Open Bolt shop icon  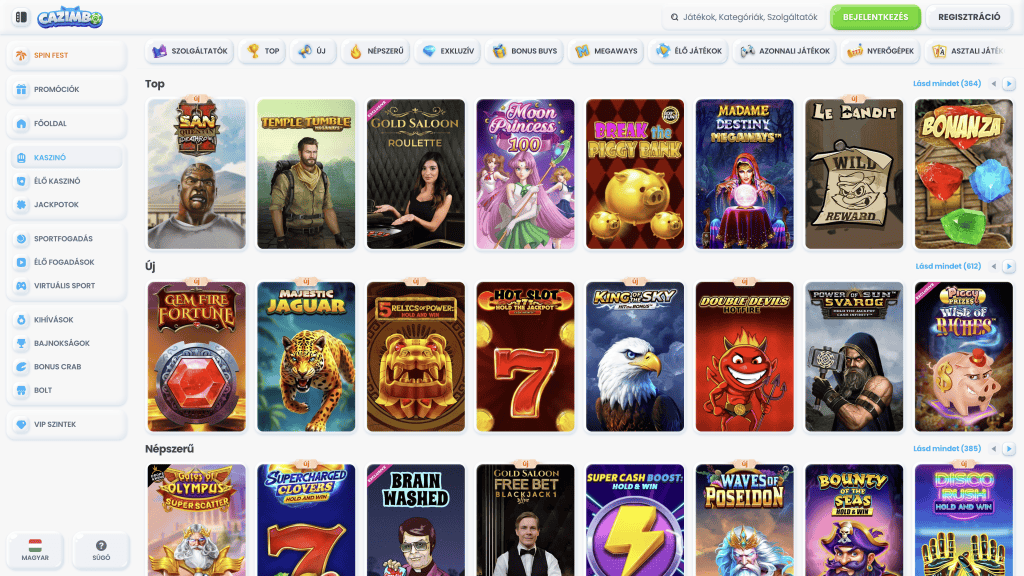(22, 390)
